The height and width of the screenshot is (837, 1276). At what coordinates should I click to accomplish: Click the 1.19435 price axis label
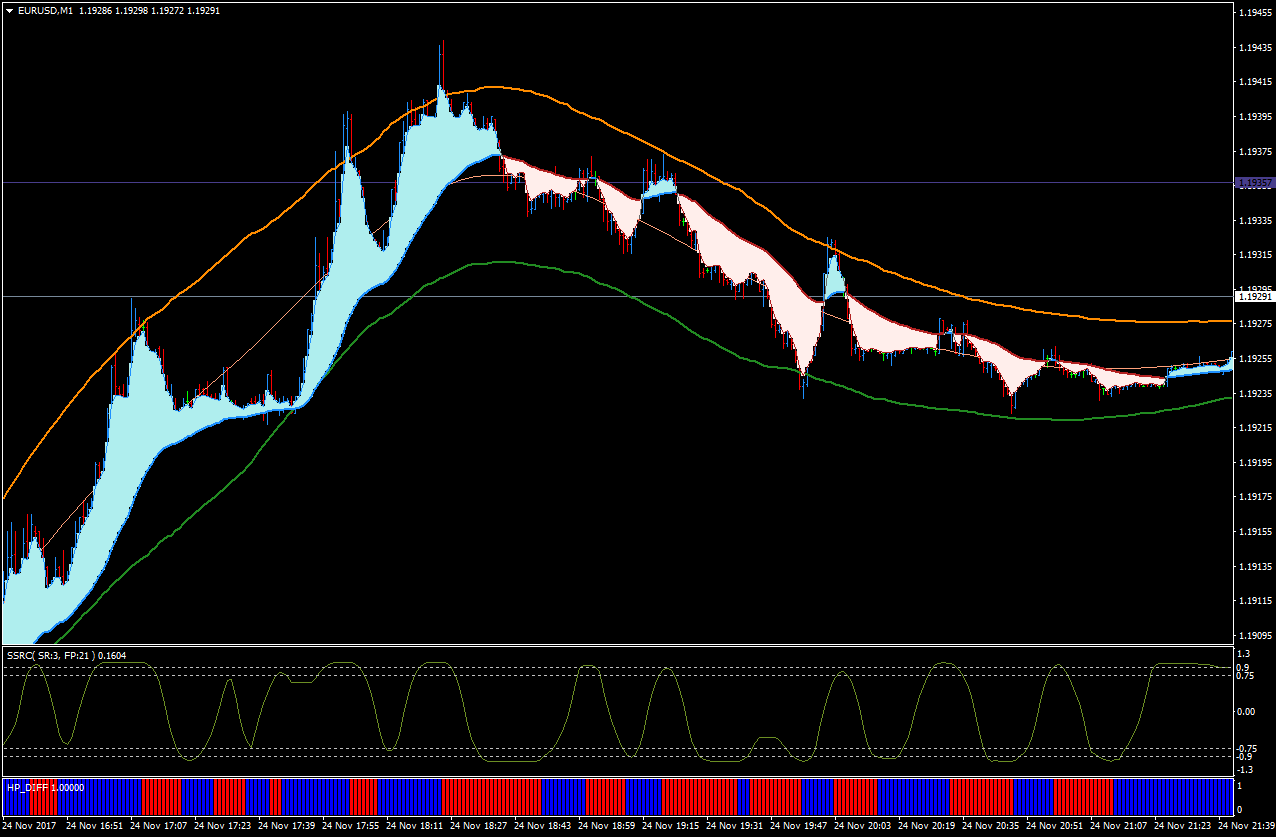1256,48
